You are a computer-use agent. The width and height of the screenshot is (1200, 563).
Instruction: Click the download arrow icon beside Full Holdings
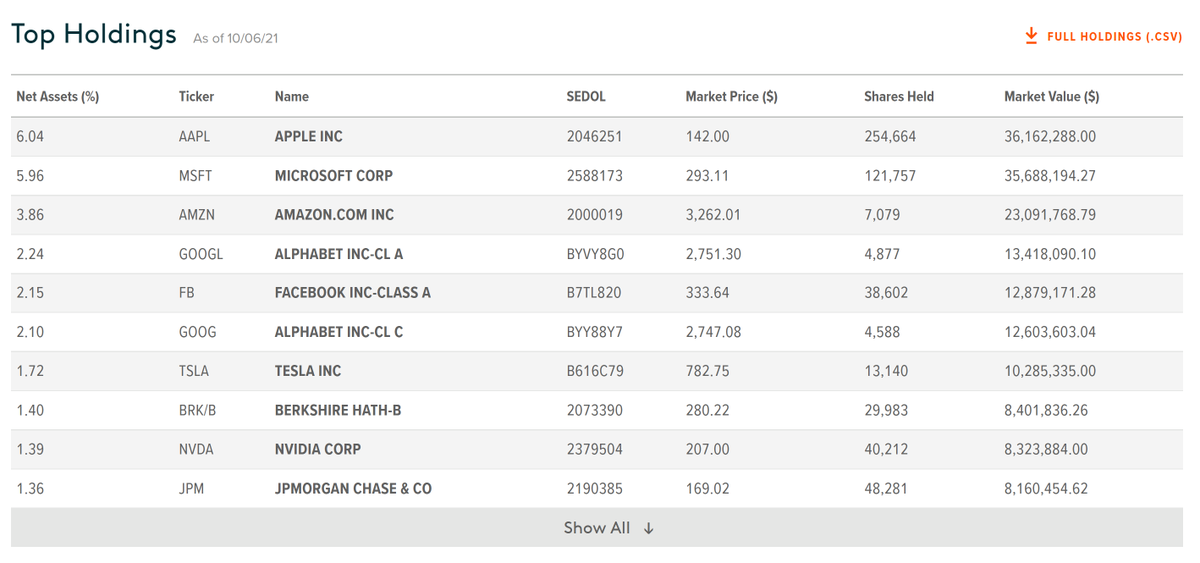pos(1031,36)
